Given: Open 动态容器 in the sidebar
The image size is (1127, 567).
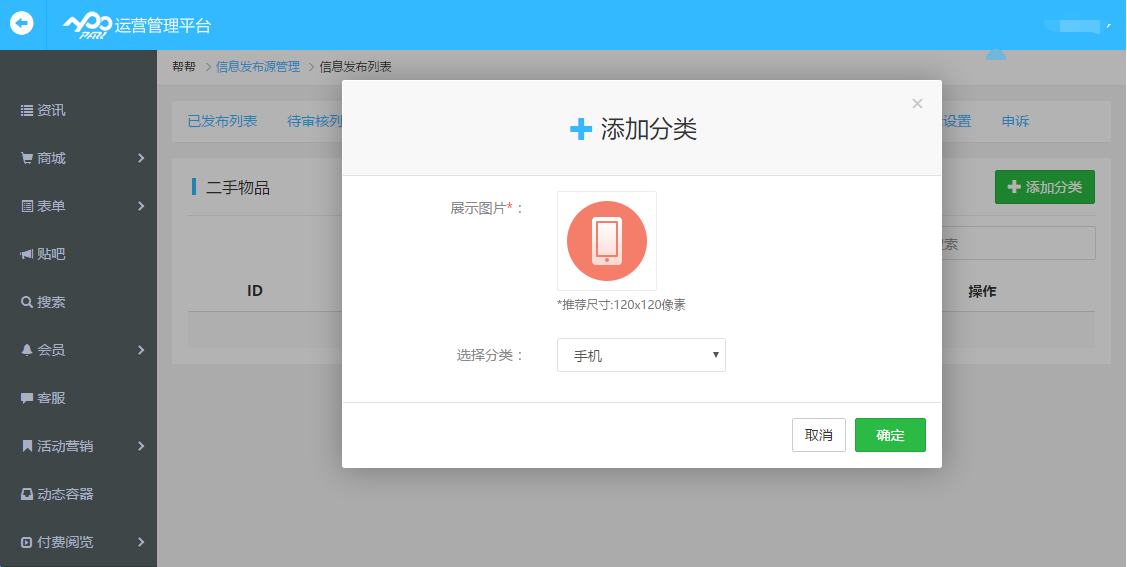Looking at the screenshot, I should click(x=64, y=494).
